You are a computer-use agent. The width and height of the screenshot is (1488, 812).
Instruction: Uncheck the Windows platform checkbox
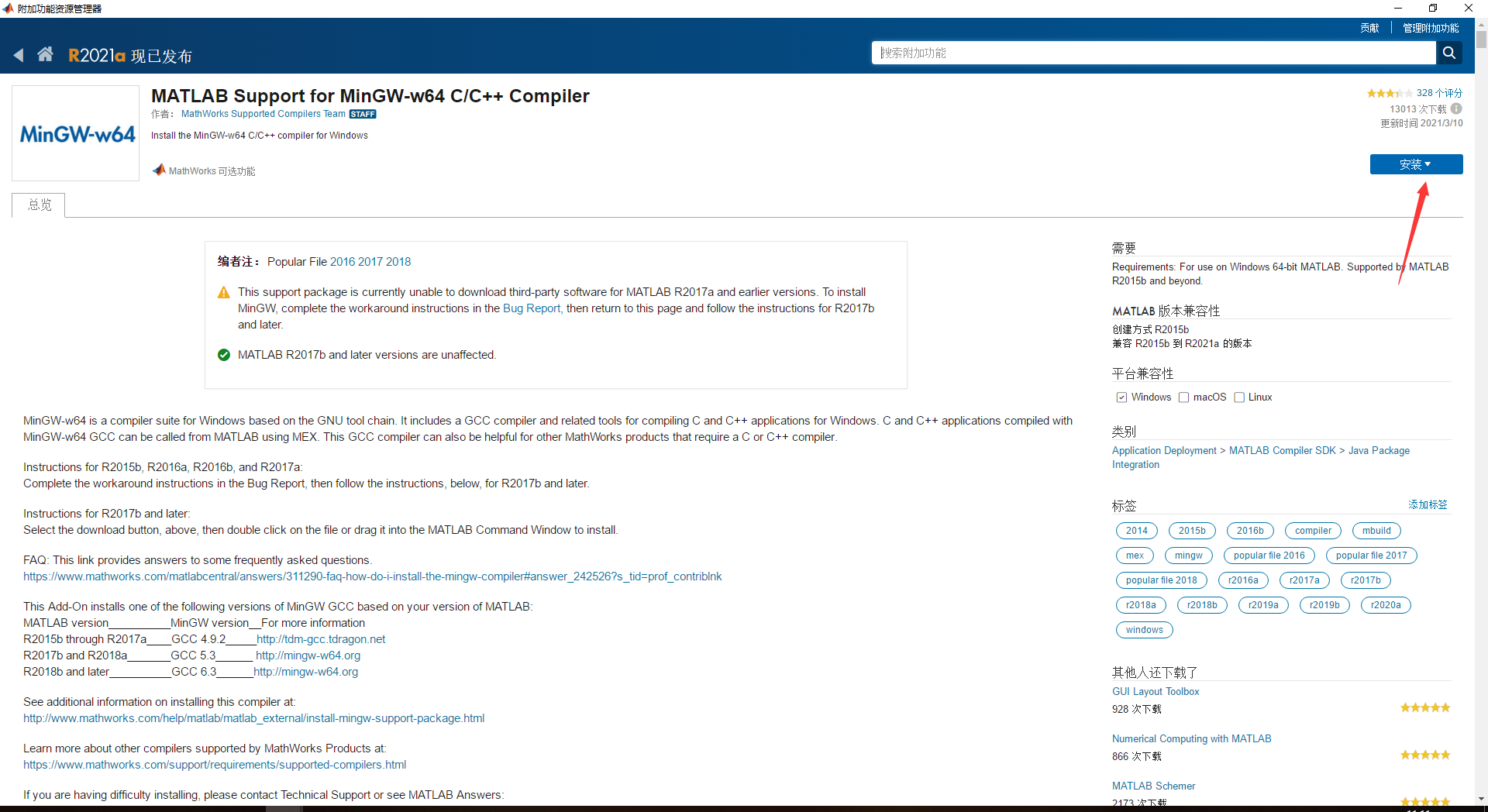[x=1121, y=397]
